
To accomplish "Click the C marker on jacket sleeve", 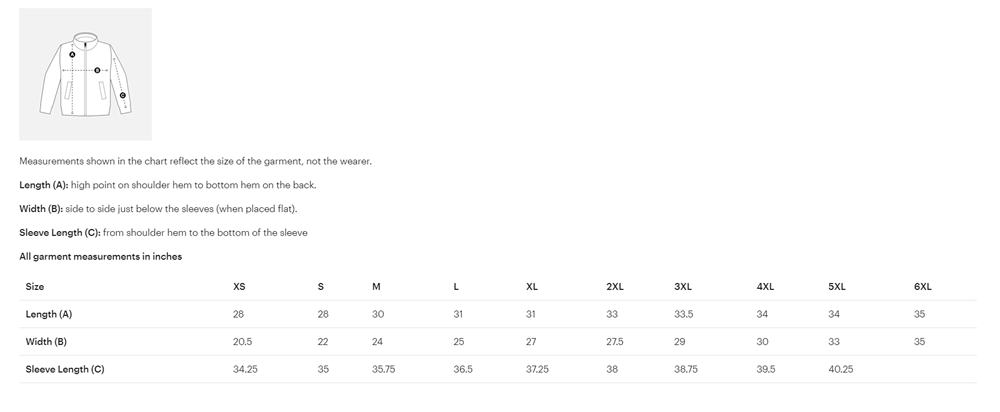I will pyautogui.click(x=122, y=95).
